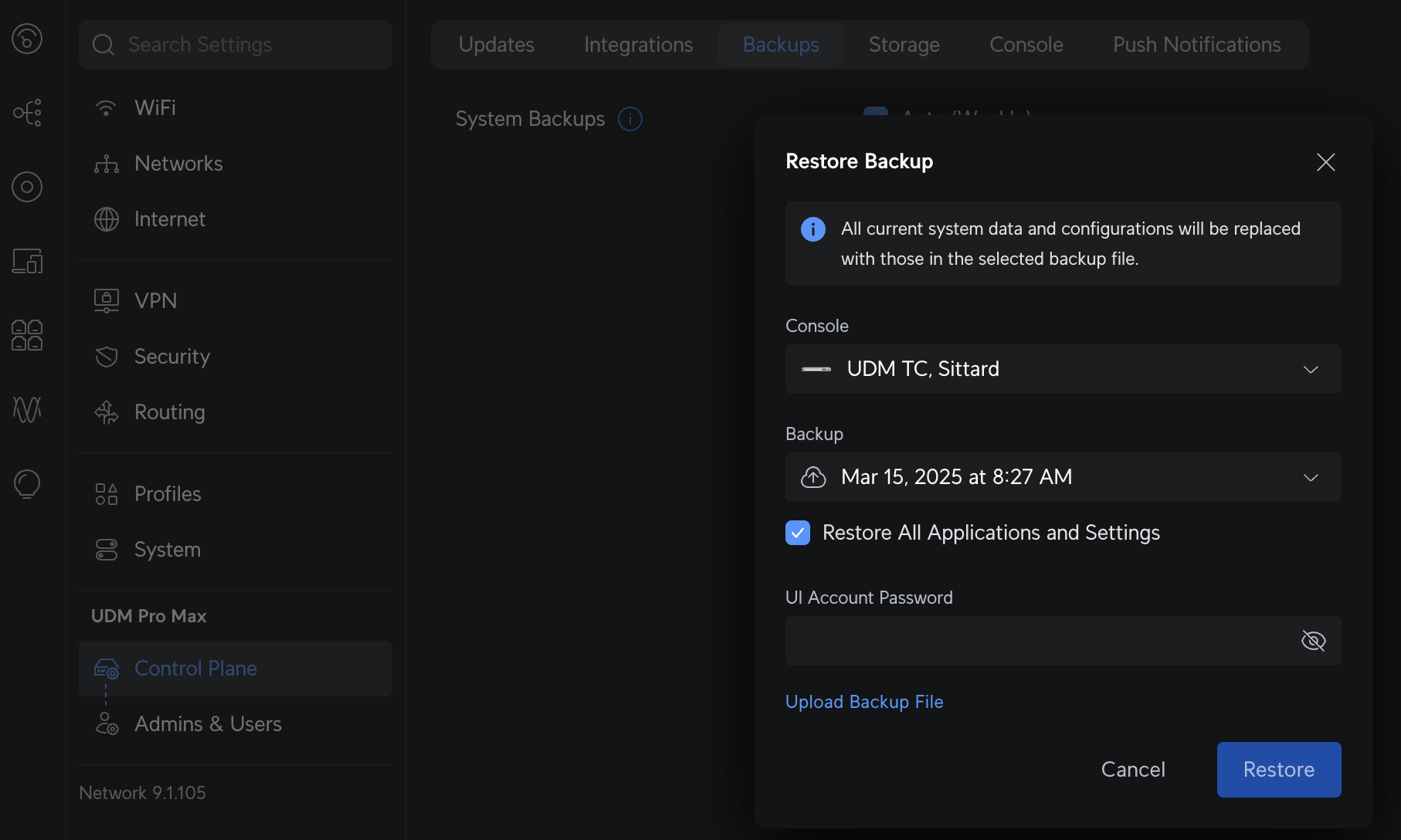The image size is (1401, 840).
Task: Switch to the Push Notifications tab
Action: tap(1197, 45)
